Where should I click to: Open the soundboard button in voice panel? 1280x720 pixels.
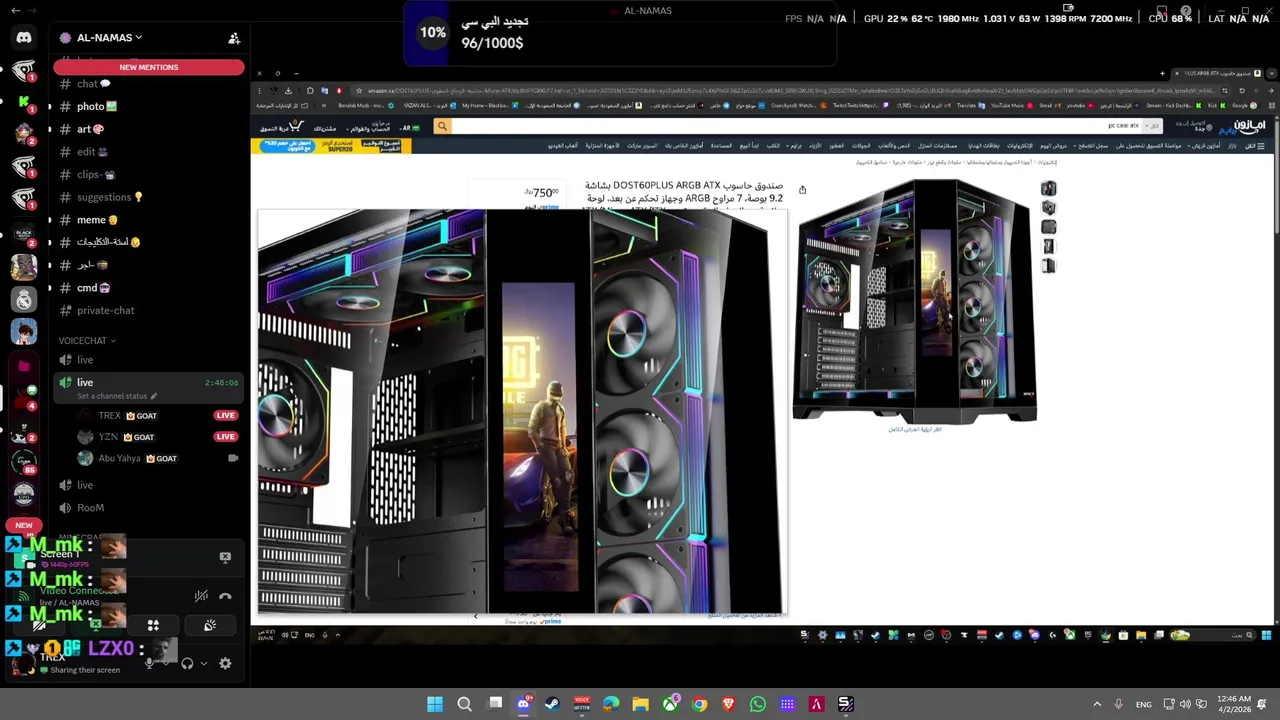pyautogui.click(x=210, y=625)
